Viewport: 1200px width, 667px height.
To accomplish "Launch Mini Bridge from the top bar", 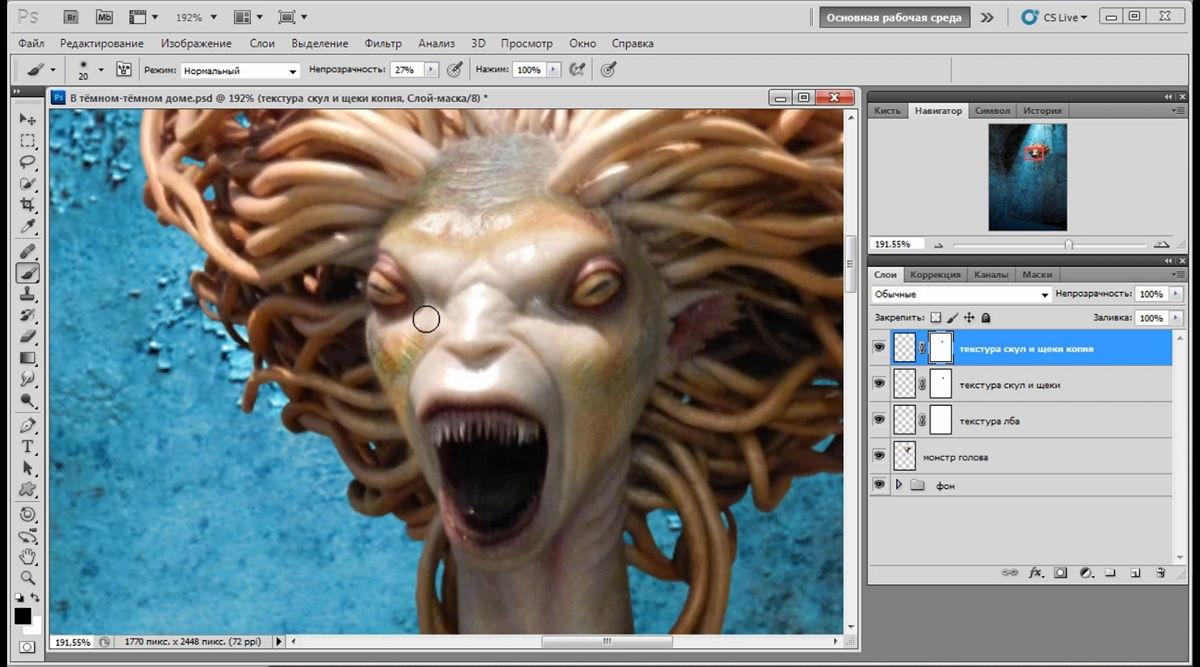I will point(105,17).
